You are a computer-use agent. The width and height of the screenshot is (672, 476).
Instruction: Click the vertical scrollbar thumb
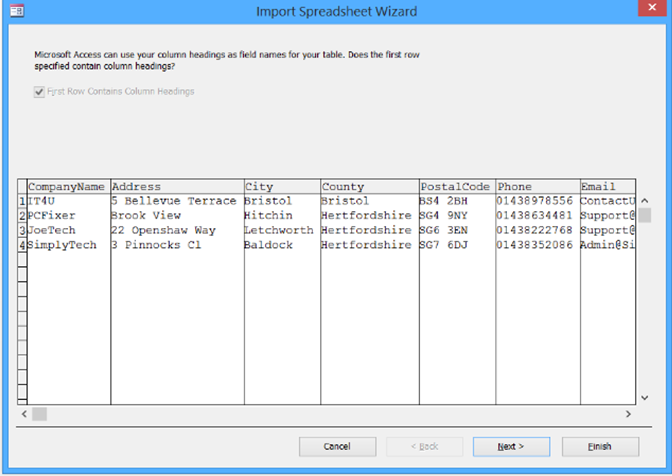[x=644, y=215]
